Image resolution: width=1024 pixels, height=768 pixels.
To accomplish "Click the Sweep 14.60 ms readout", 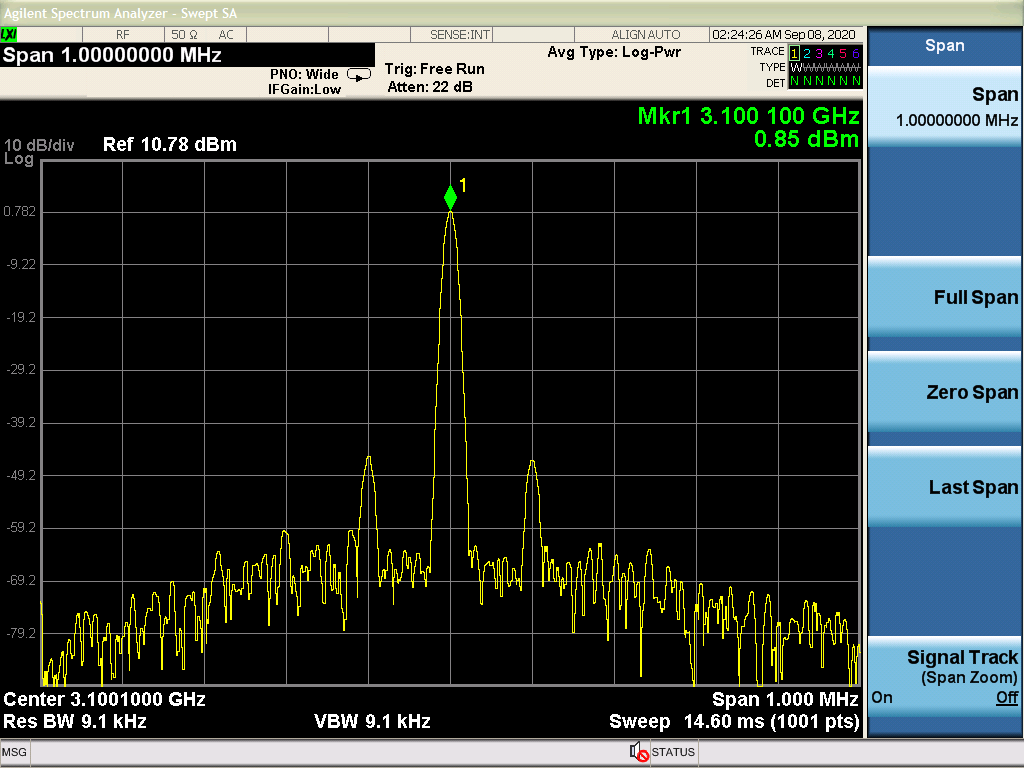I will (x=734, y=722).
